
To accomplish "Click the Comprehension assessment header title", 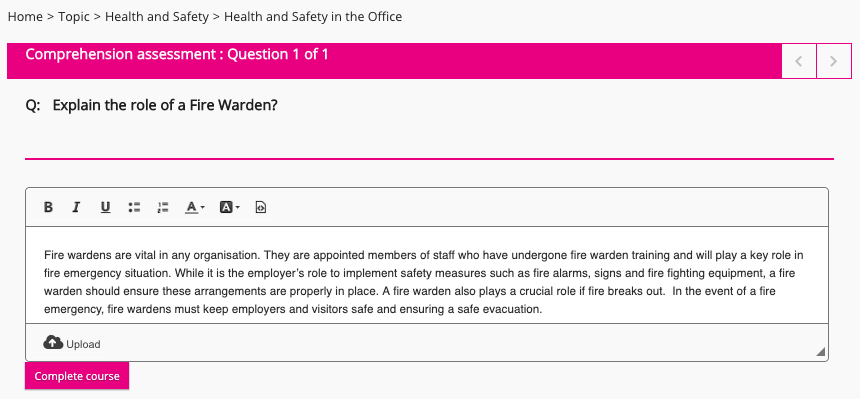I will pos(177,54).
